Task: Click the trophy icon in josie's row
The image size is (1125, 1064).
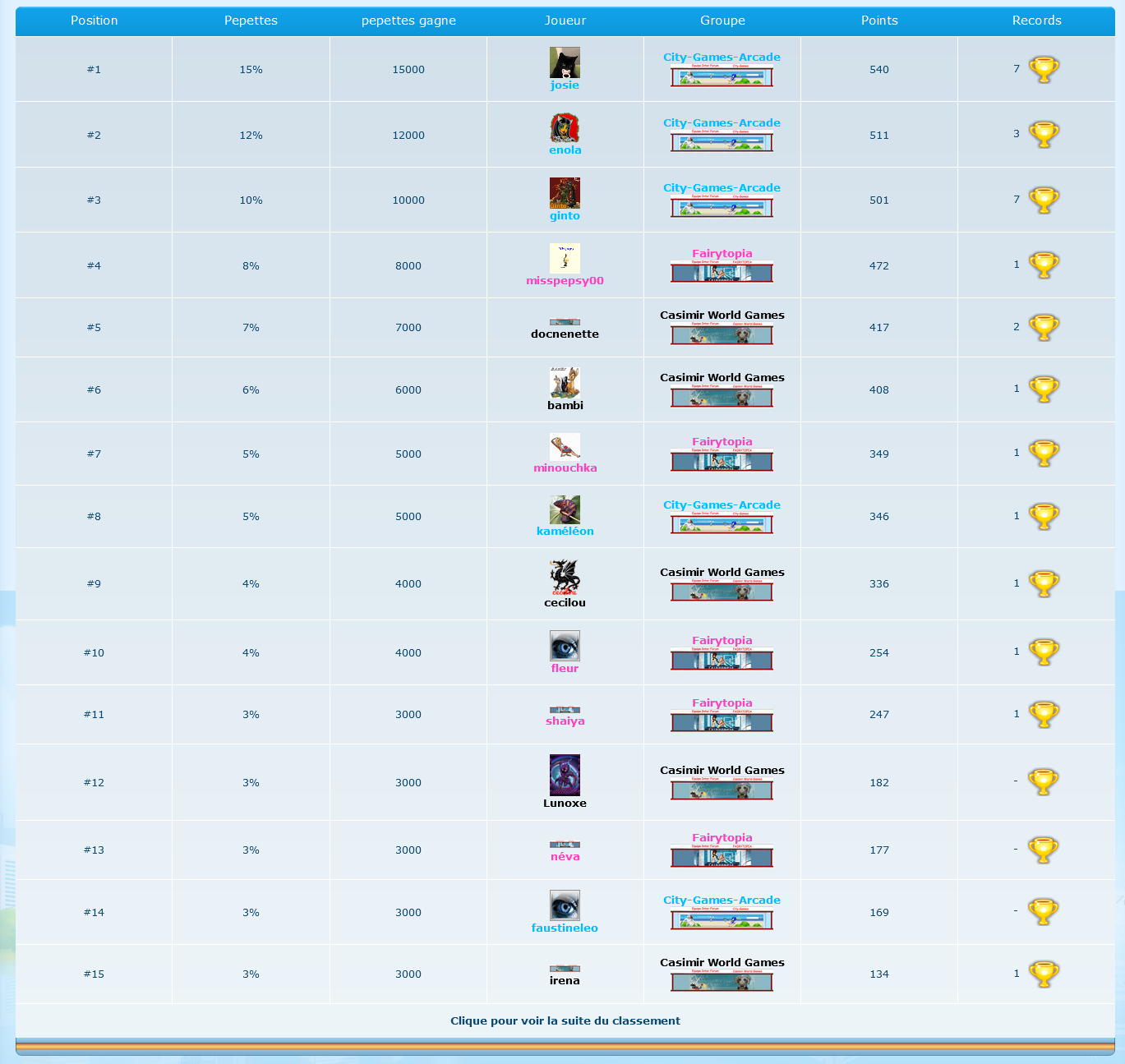Action: [x=1044, y=69]
